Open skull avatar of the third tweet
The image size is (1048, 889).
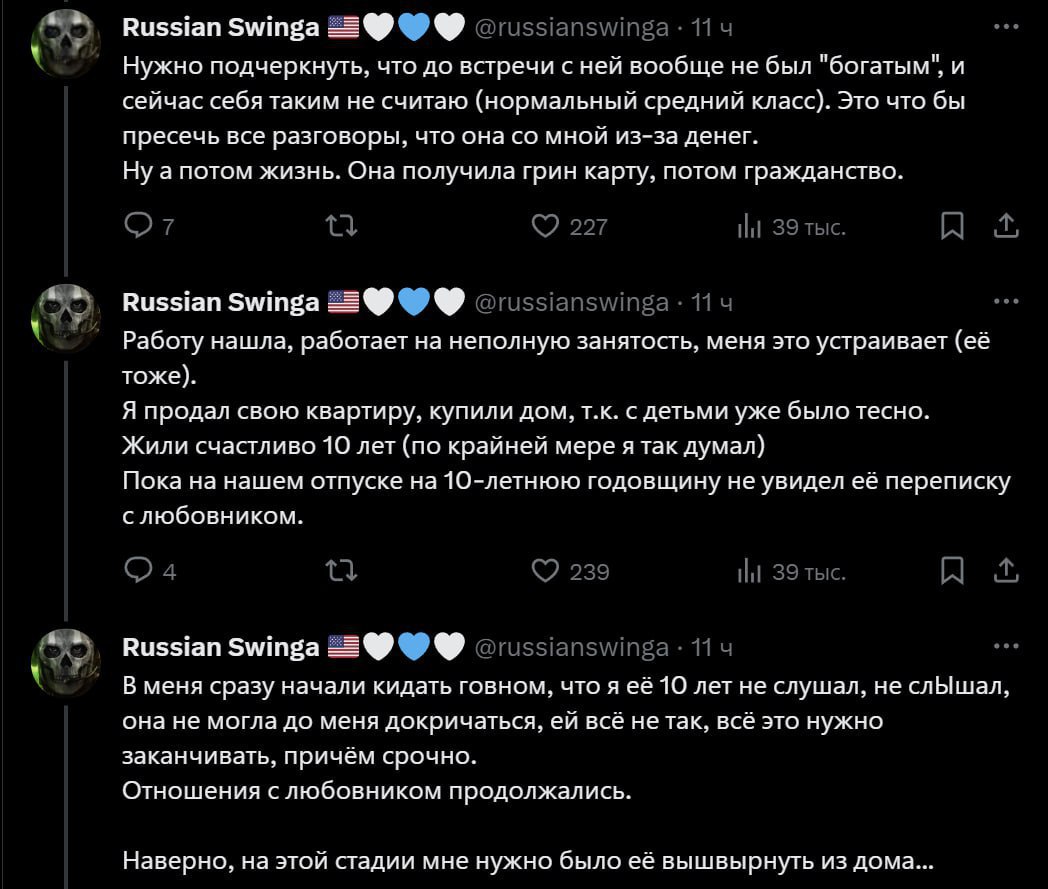[66, 664]
